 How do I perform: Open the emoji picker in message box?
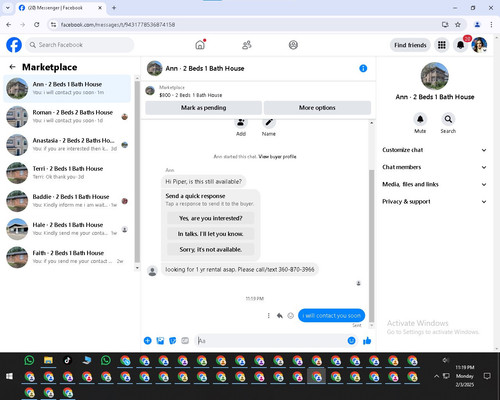click(x=351, y=340)
